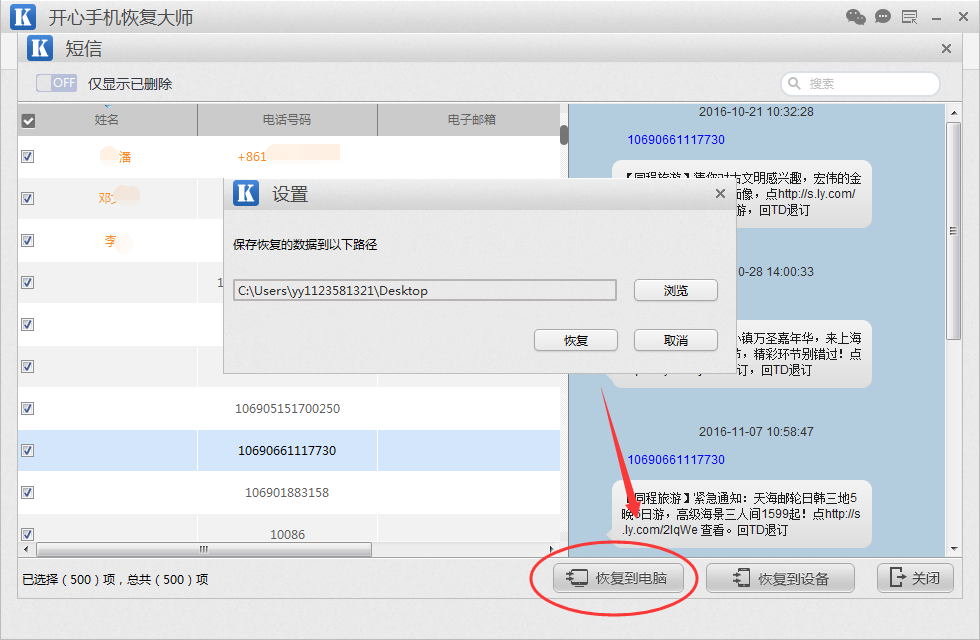
Task: Select the 106901883158 phone number cell
Action: coord(288,492)
